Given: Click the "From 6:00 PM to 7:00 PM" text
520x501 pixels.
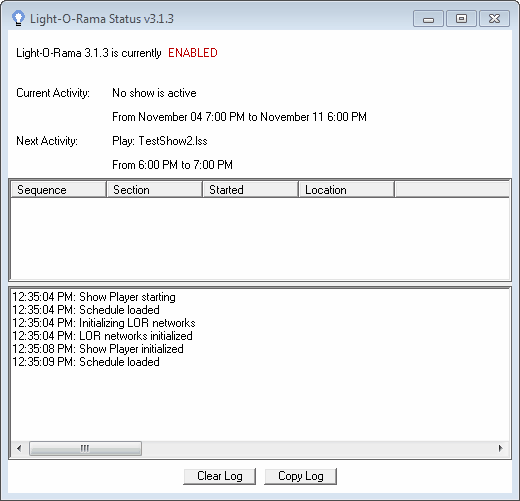Looking at the screenshot, I should 172,165.
